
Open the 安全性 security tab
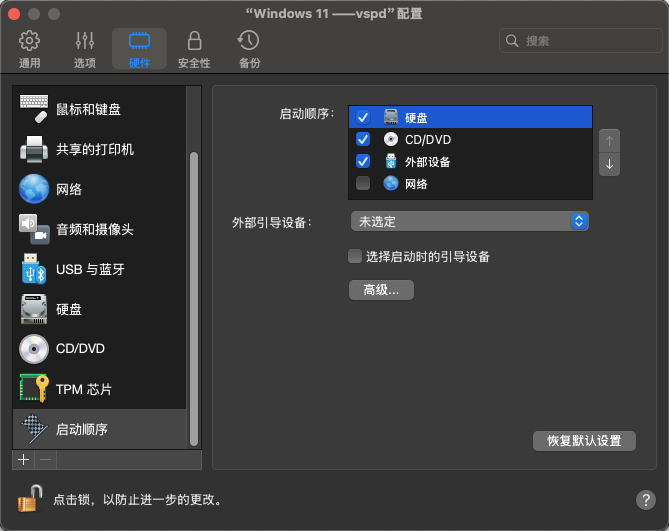[194, 49]
